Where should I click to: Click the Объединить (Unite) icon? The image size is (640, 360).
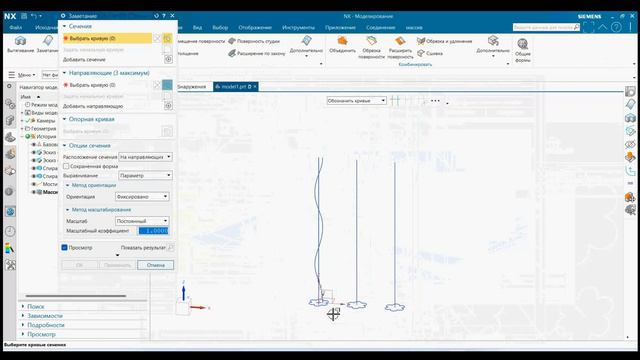[342, 41]
